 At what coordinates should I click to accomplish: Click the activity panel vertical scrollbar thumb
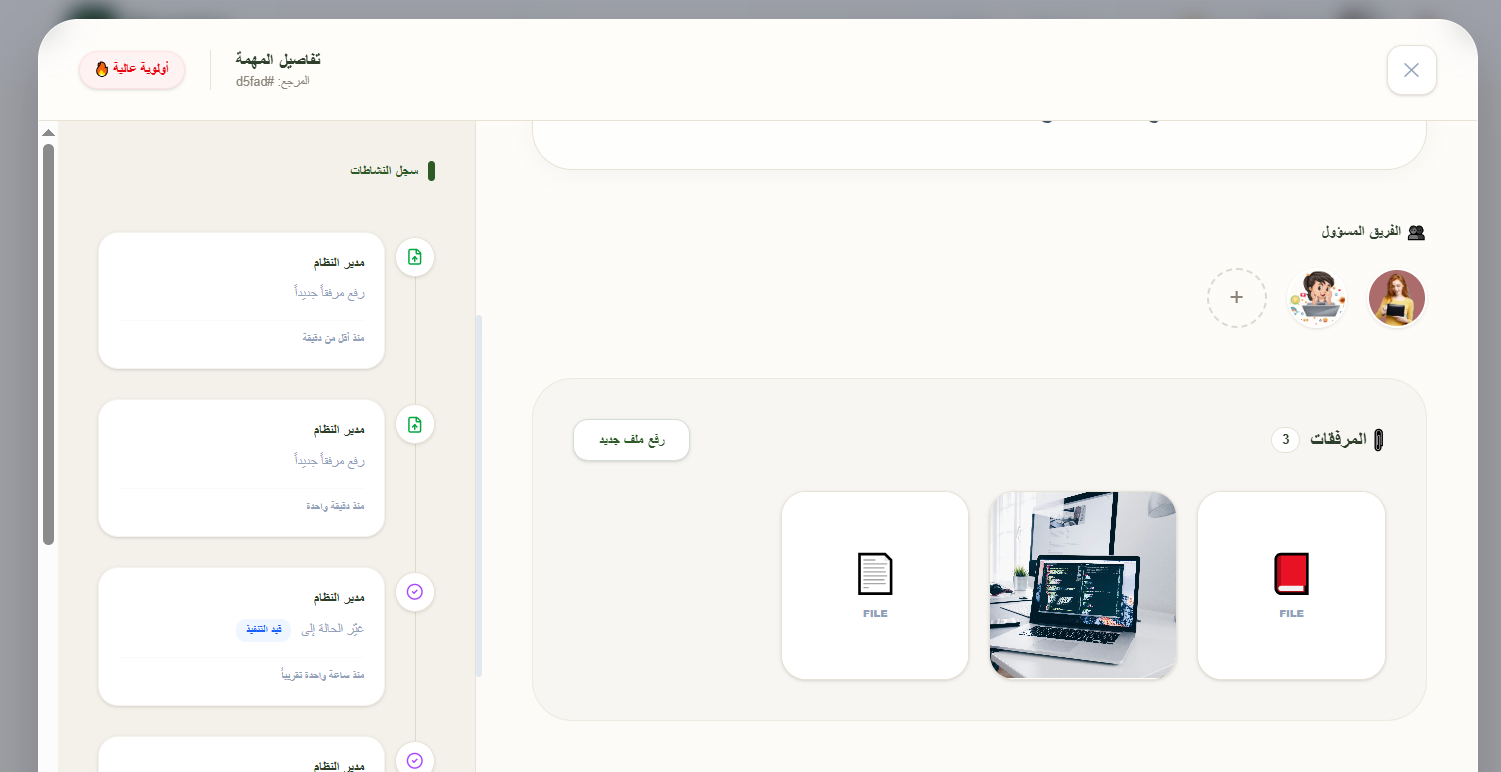click(x=48, y=343)
